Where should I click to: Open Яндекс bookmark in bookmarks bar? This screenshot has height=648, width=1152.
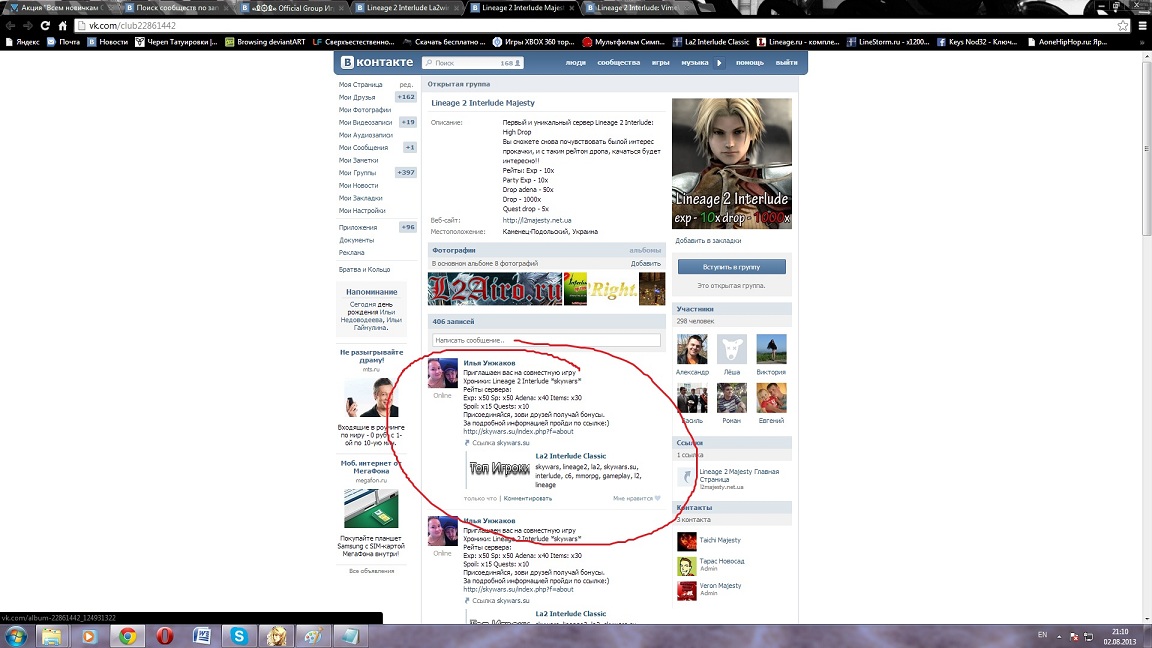[x=22, y=42]
